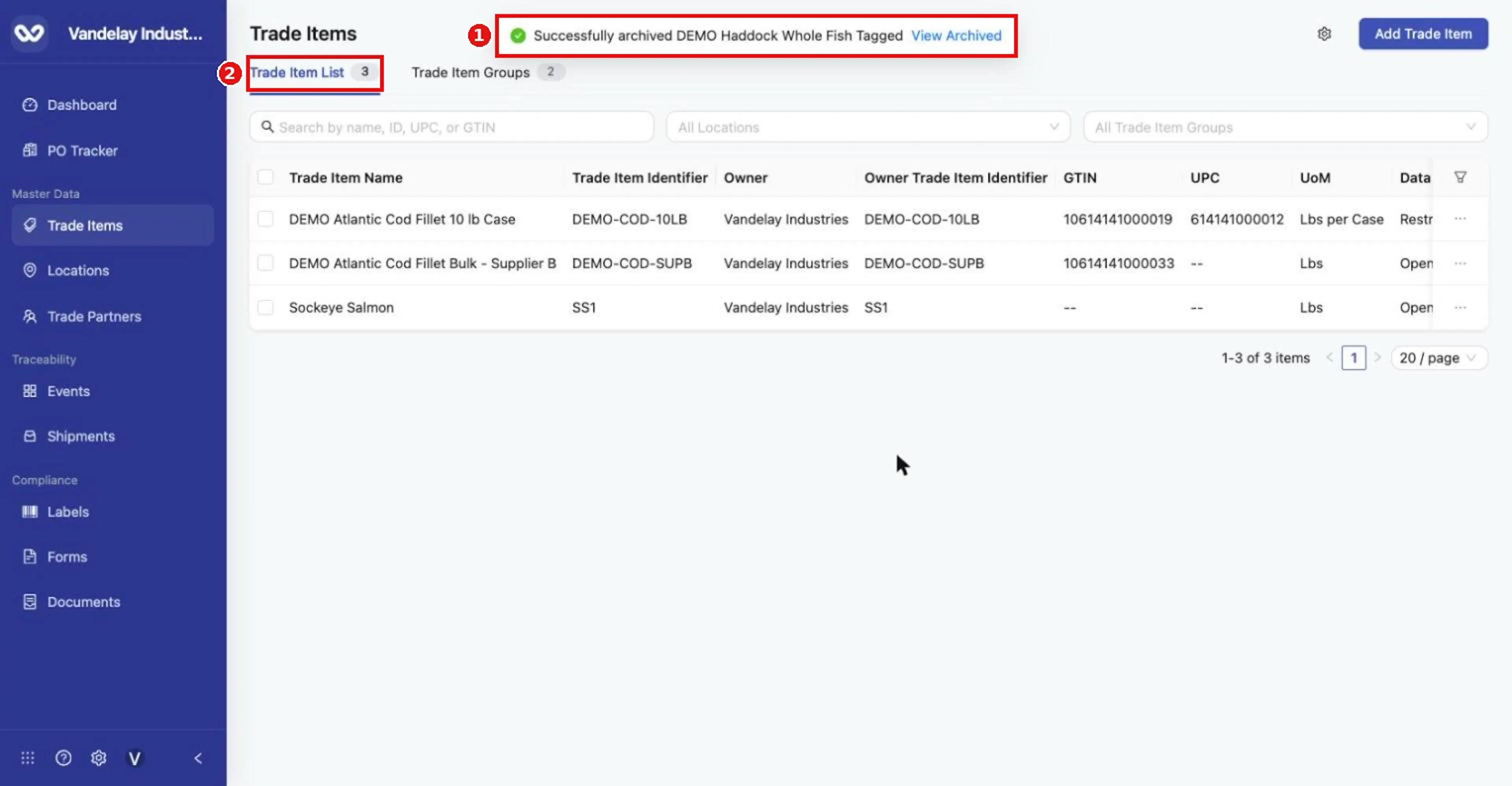Open the Dashboard icon in sidebar
Screen dimensions: 1512x786
30,104
